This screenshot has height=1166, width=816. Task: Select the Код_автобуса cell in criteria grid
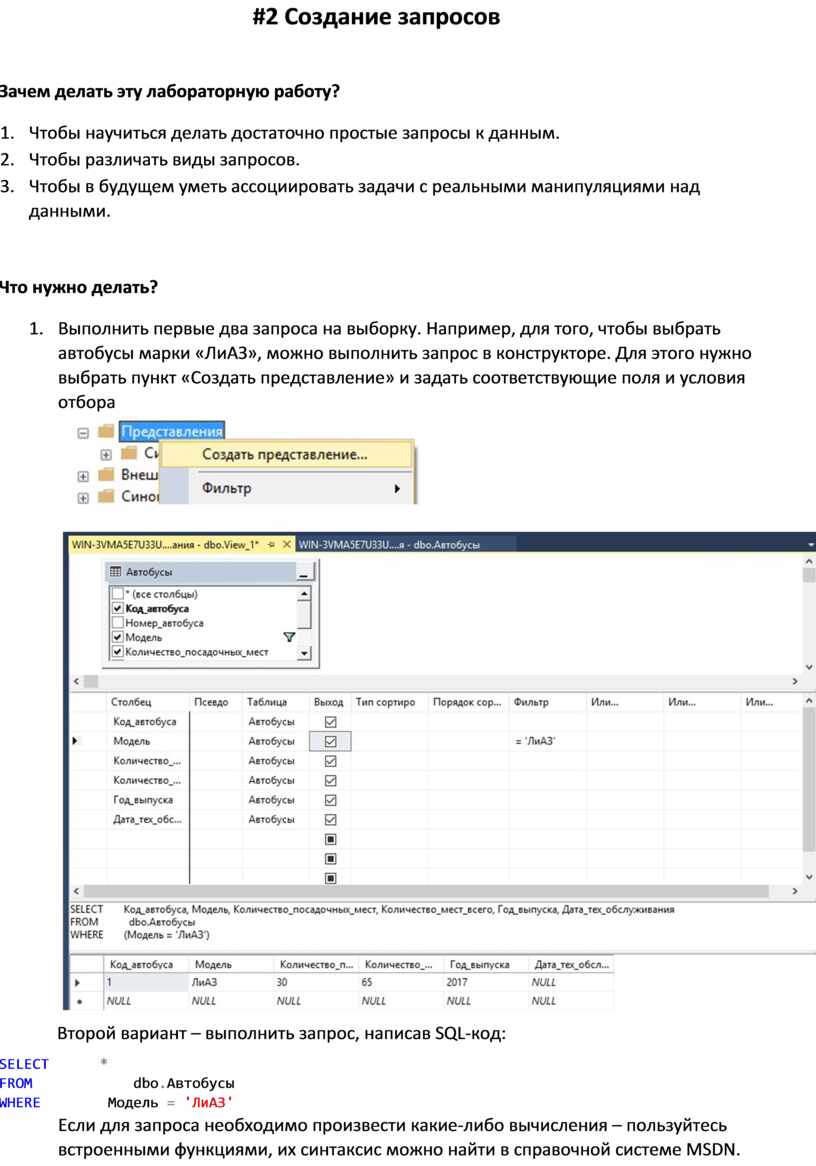(148, 722)
